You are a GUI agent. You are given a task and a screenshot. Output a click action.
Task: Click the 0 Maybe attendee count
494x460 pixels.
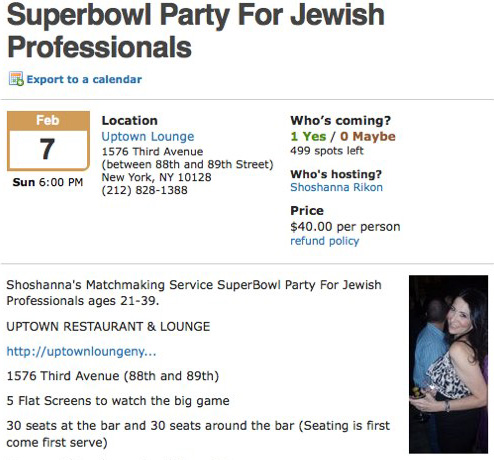pyautogui.click(x=368, y=136)
